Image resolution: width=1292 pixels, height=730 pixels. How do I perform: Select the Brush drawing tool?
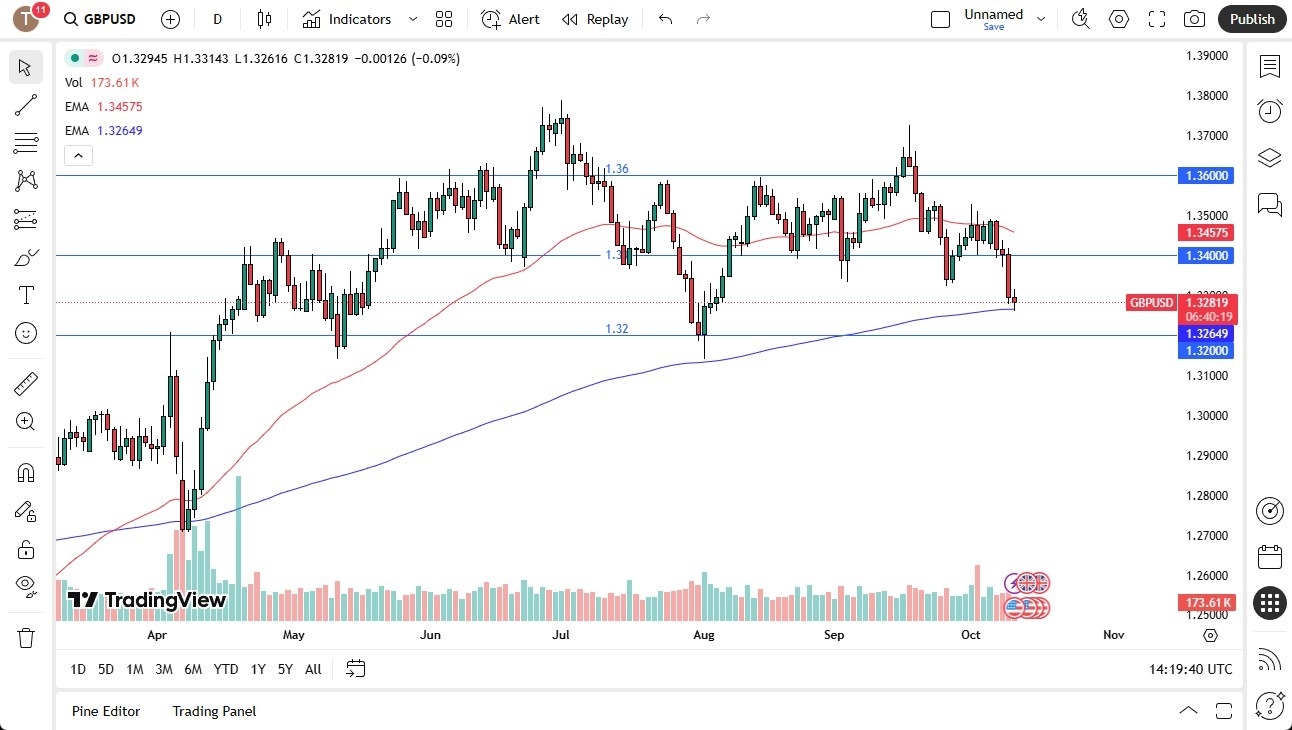[x=26, y=256]
